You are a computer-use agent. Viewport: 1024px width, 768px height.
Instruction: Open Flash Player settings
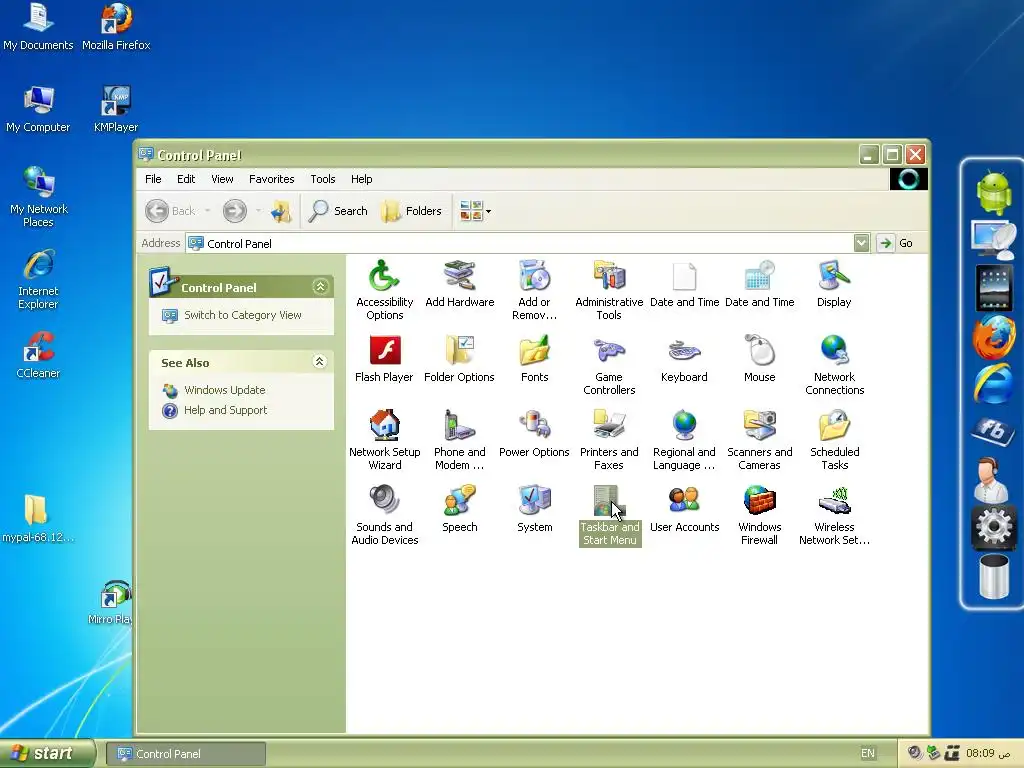(x=384, y=359)
